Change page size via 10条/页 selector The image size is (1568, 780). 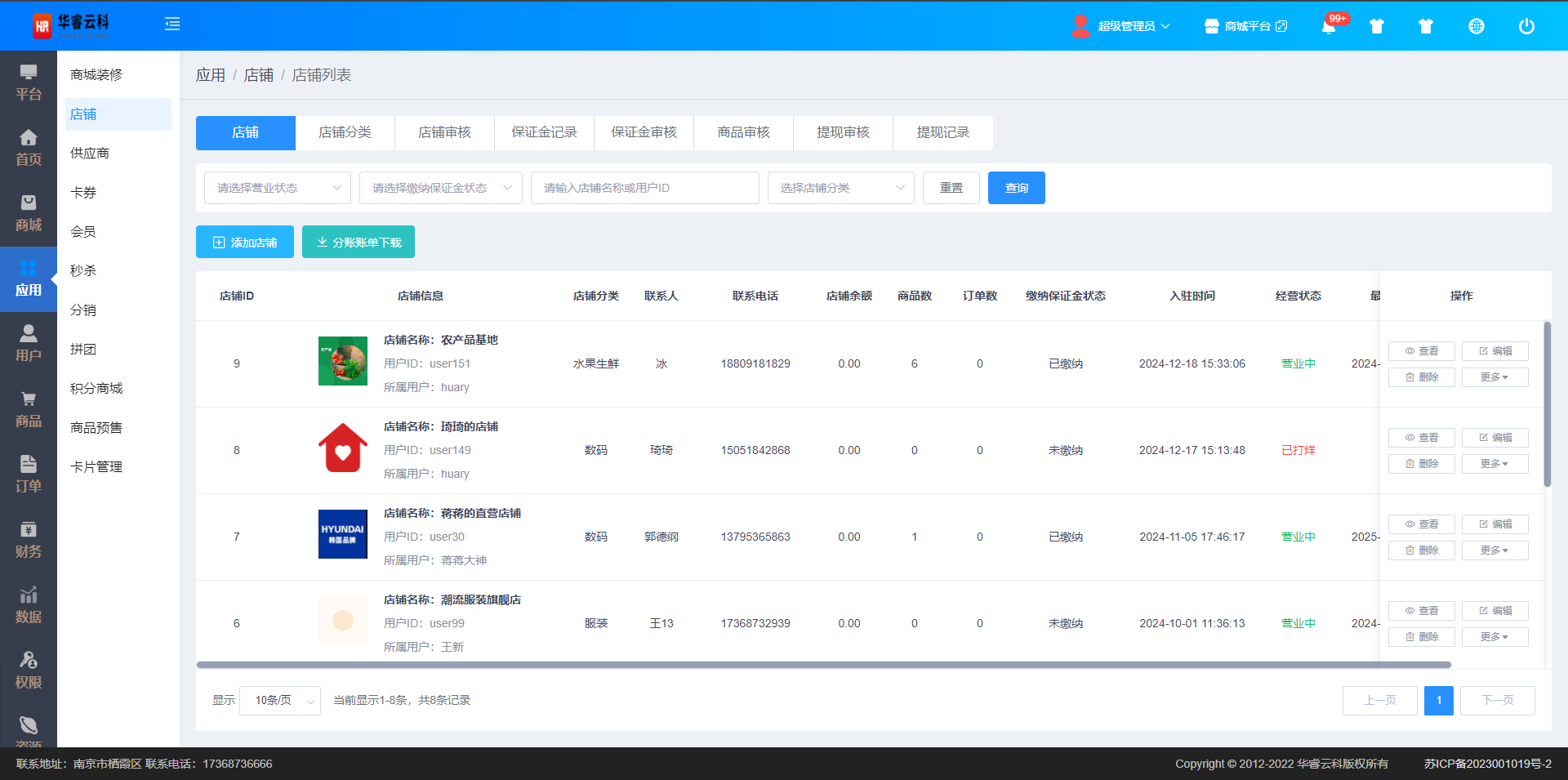280,700
